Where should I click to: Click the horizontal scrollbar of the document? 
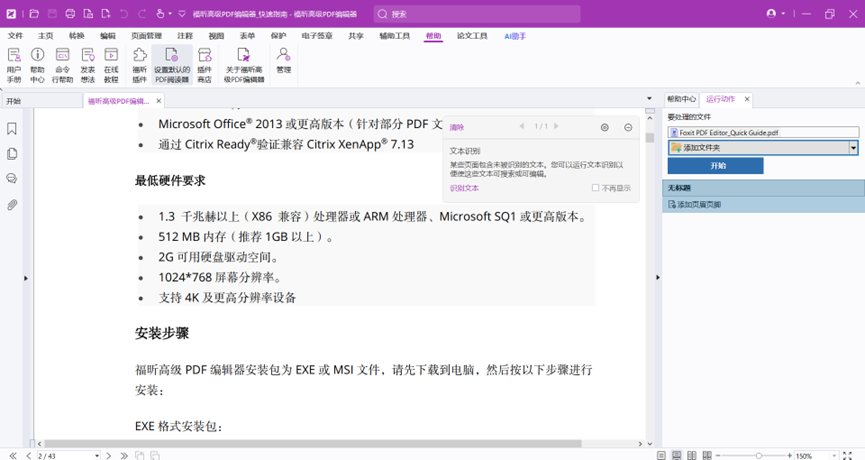312,443
